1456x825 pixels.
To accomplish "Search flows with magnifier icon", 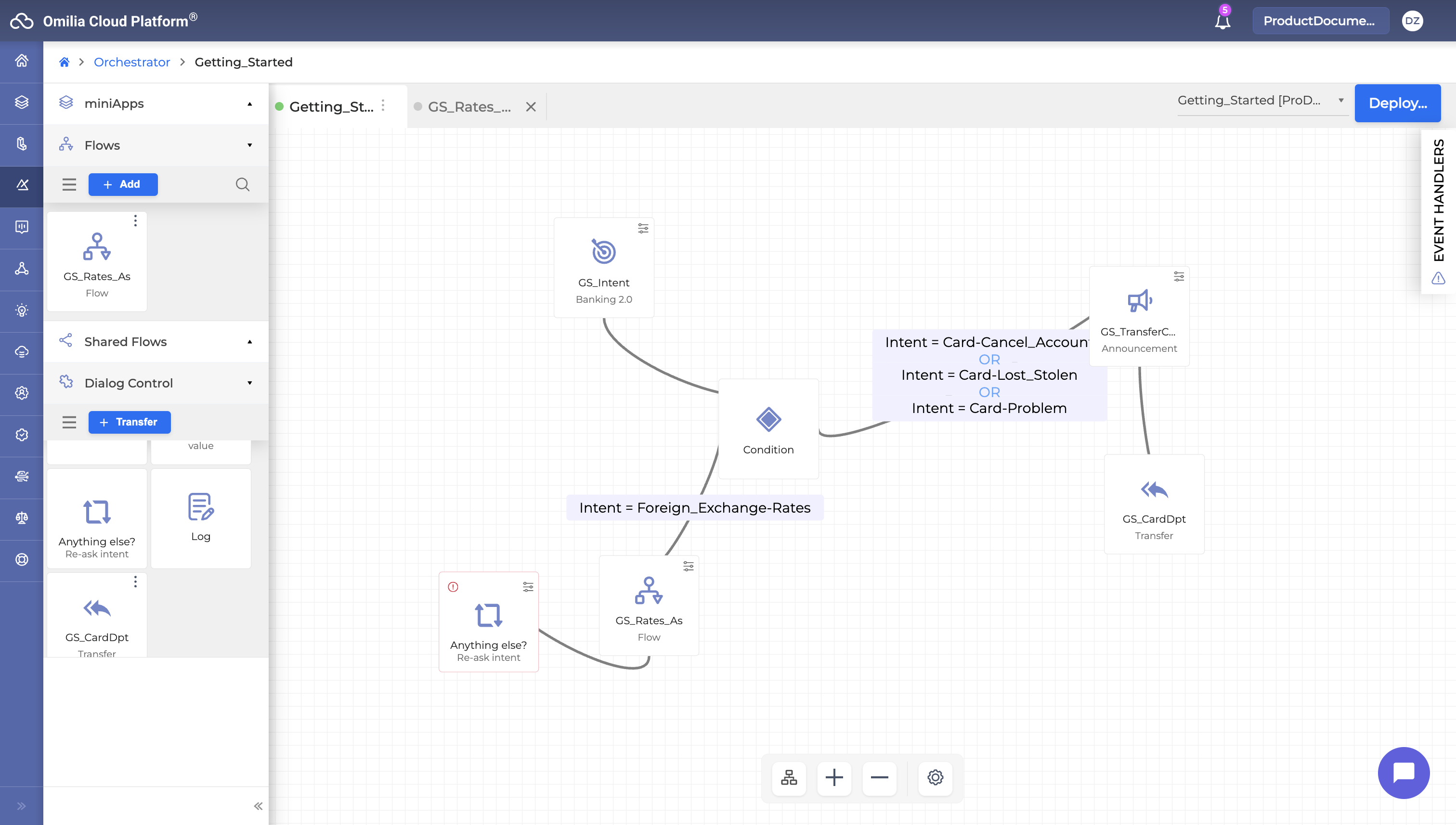I will [x=243, y=184].
